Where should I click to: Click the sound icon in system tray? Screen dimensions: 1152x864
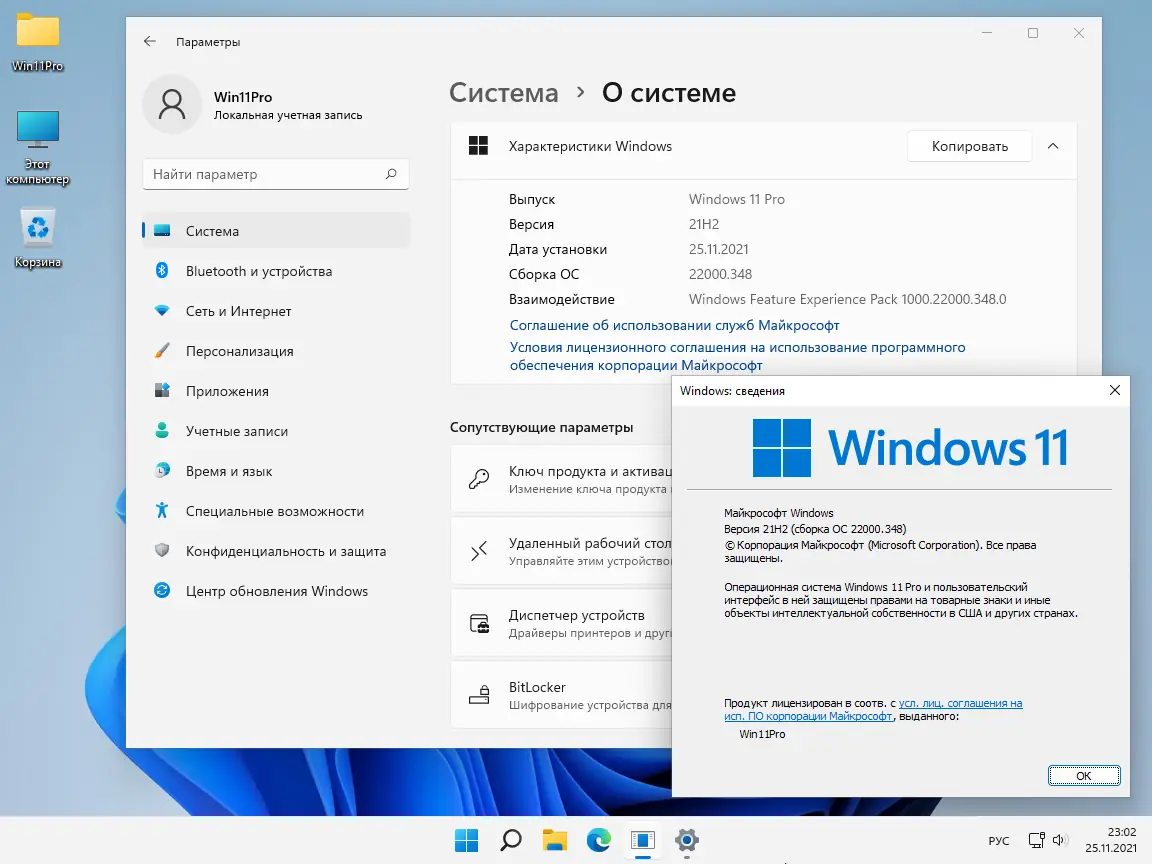[x=1059, y=841]
